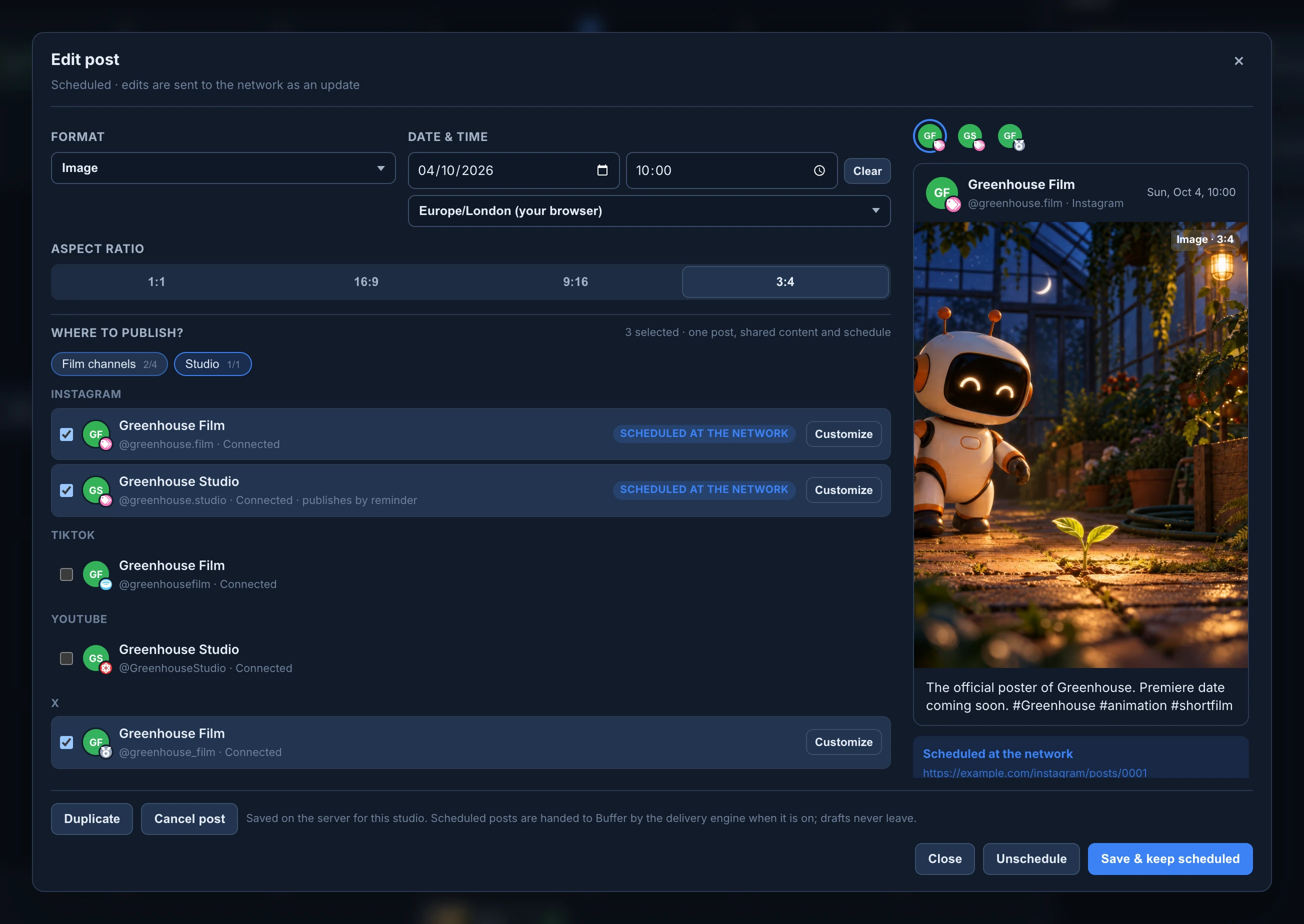Select the GS Instagram preview avatar
The width and height of the screenshot is (1304, 924).
coord(970,136)
